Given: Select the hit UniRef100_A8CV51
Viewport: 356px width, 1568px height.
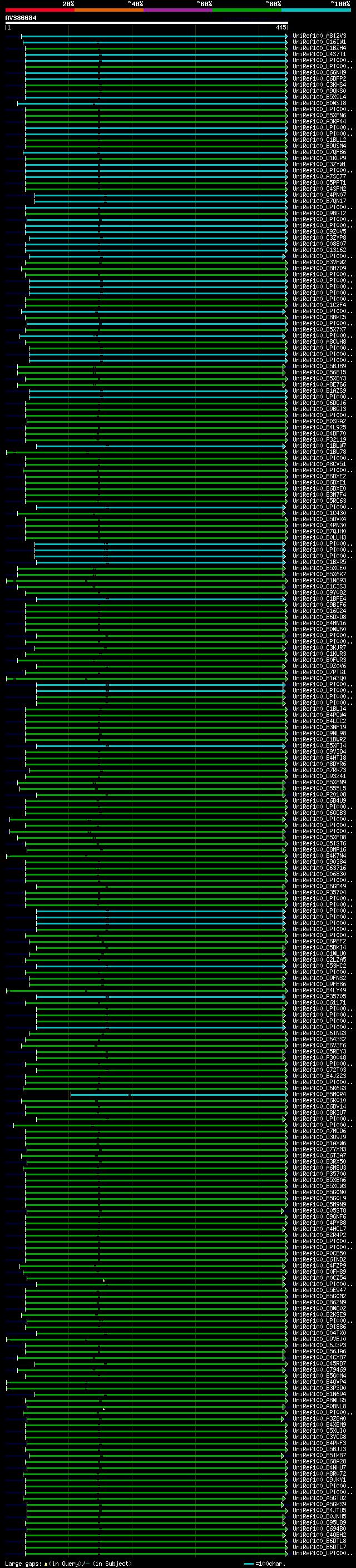Looking at the screenshot, I should [319, 464].
